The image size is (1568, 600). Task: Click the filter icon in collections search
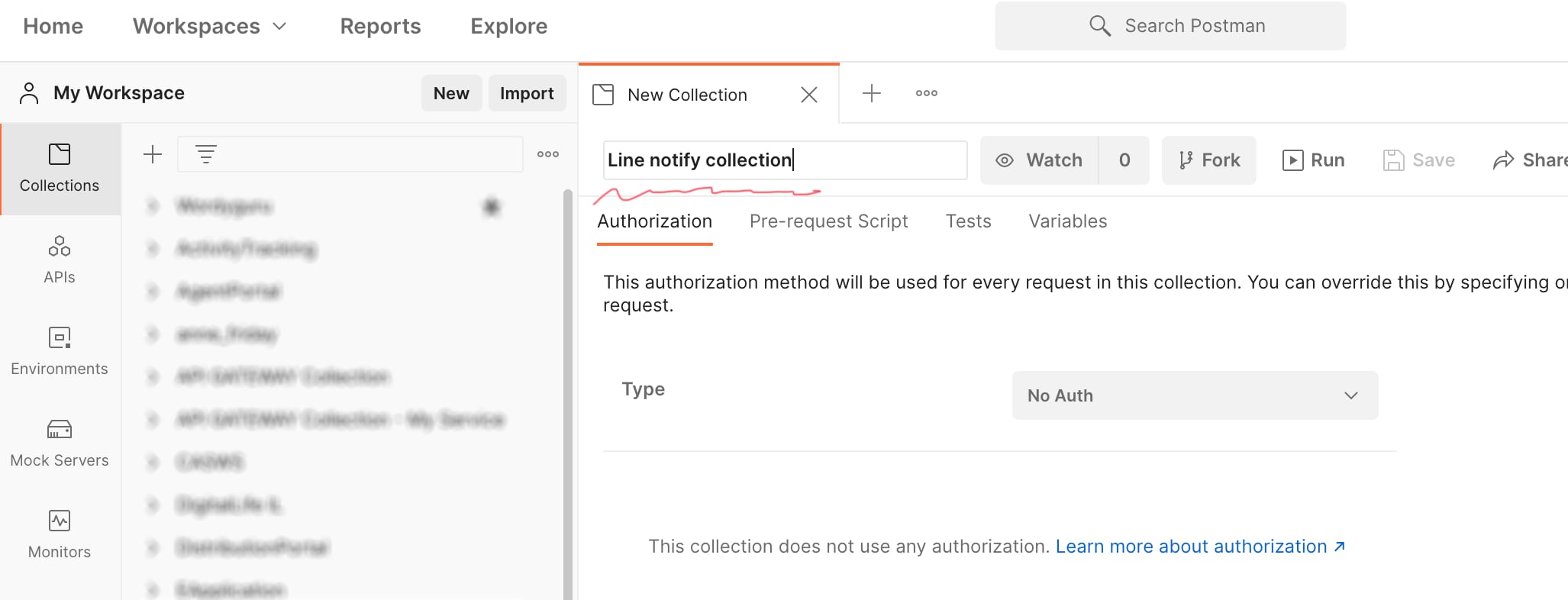pyautogui.click(x=206, y=154)
